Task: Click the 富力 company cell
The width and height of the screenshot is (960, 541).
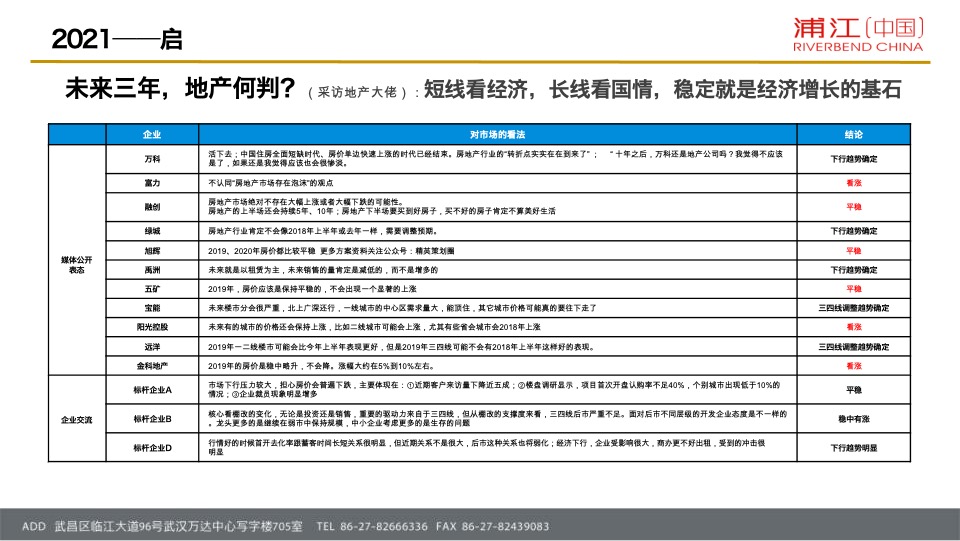Action: tap(152, 183)
